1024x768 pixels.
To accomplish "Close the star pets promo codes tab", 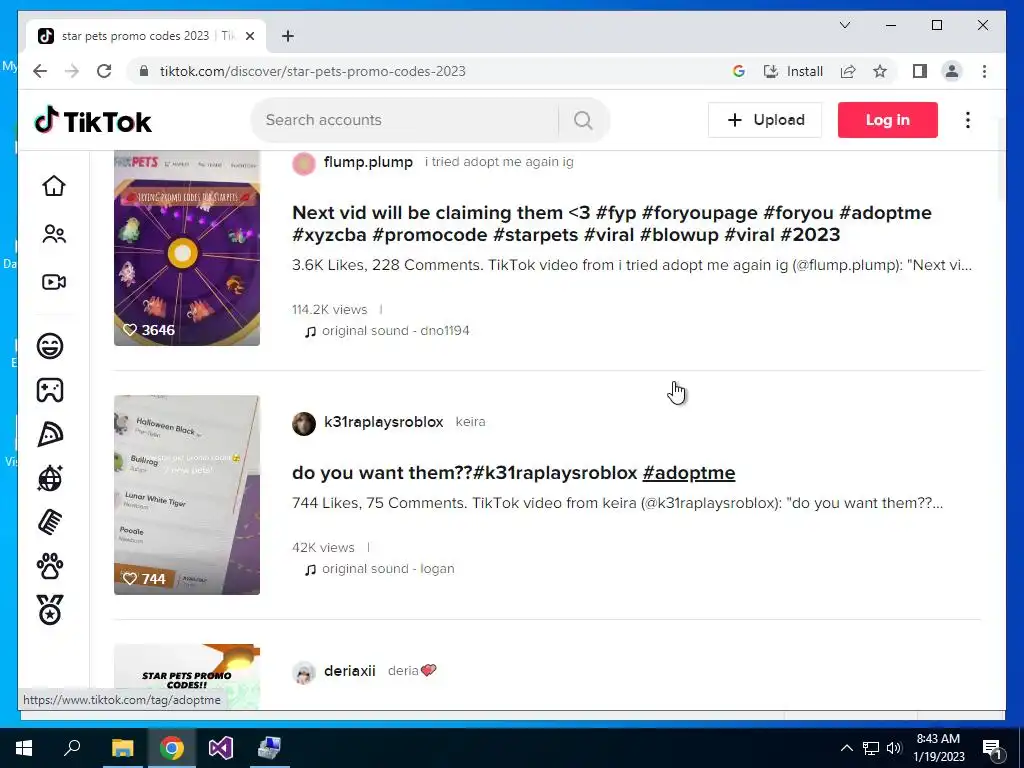I will pyautogui.click(x=249, y=36).
